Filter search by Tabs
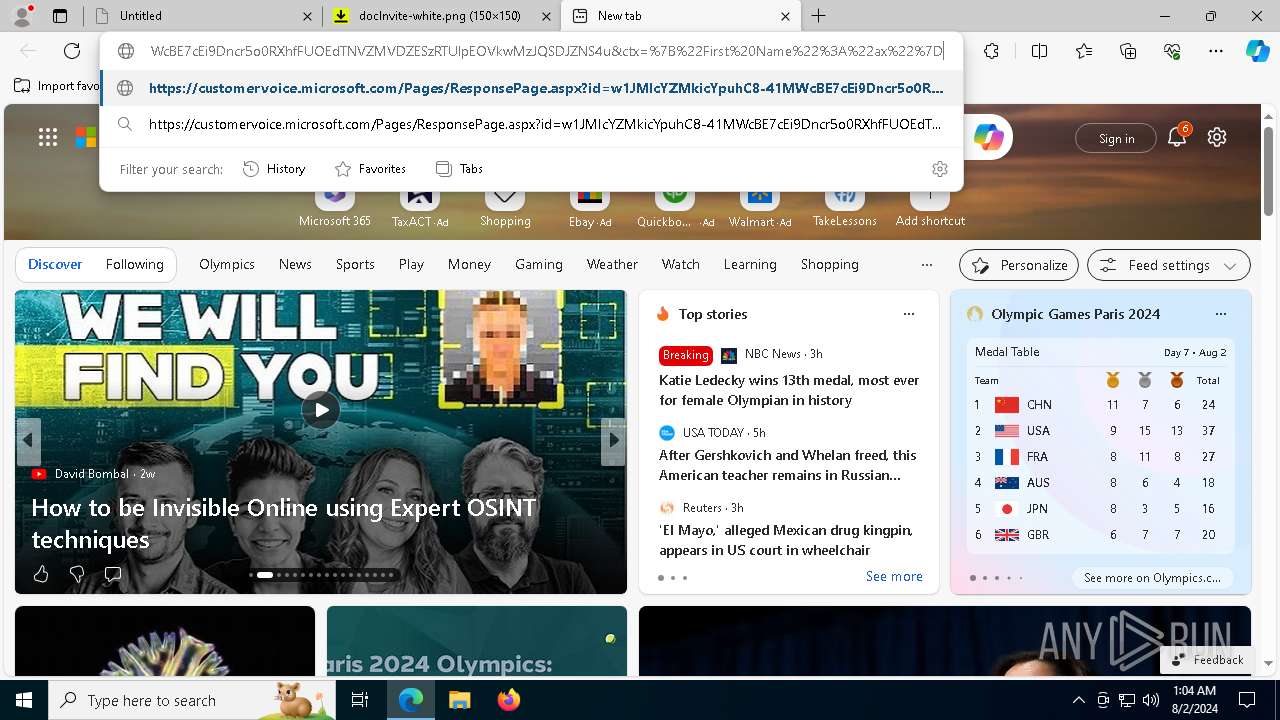This screenshot has width=1280, height=720. pyautogui.click(x=459, y=169)
